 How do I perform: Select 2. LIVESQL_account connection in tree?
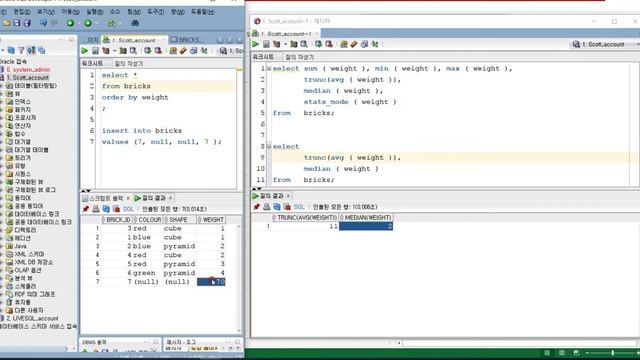click(32, 318)
